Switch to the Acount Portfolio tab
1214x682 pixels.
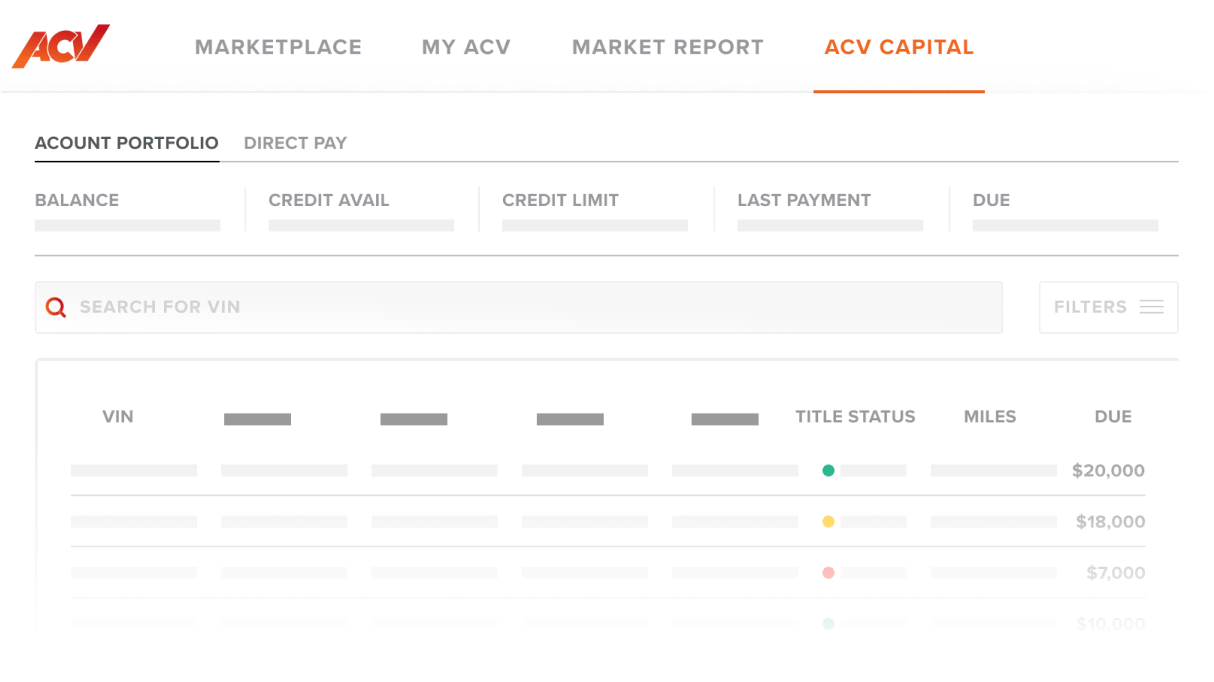pos(127,143)
